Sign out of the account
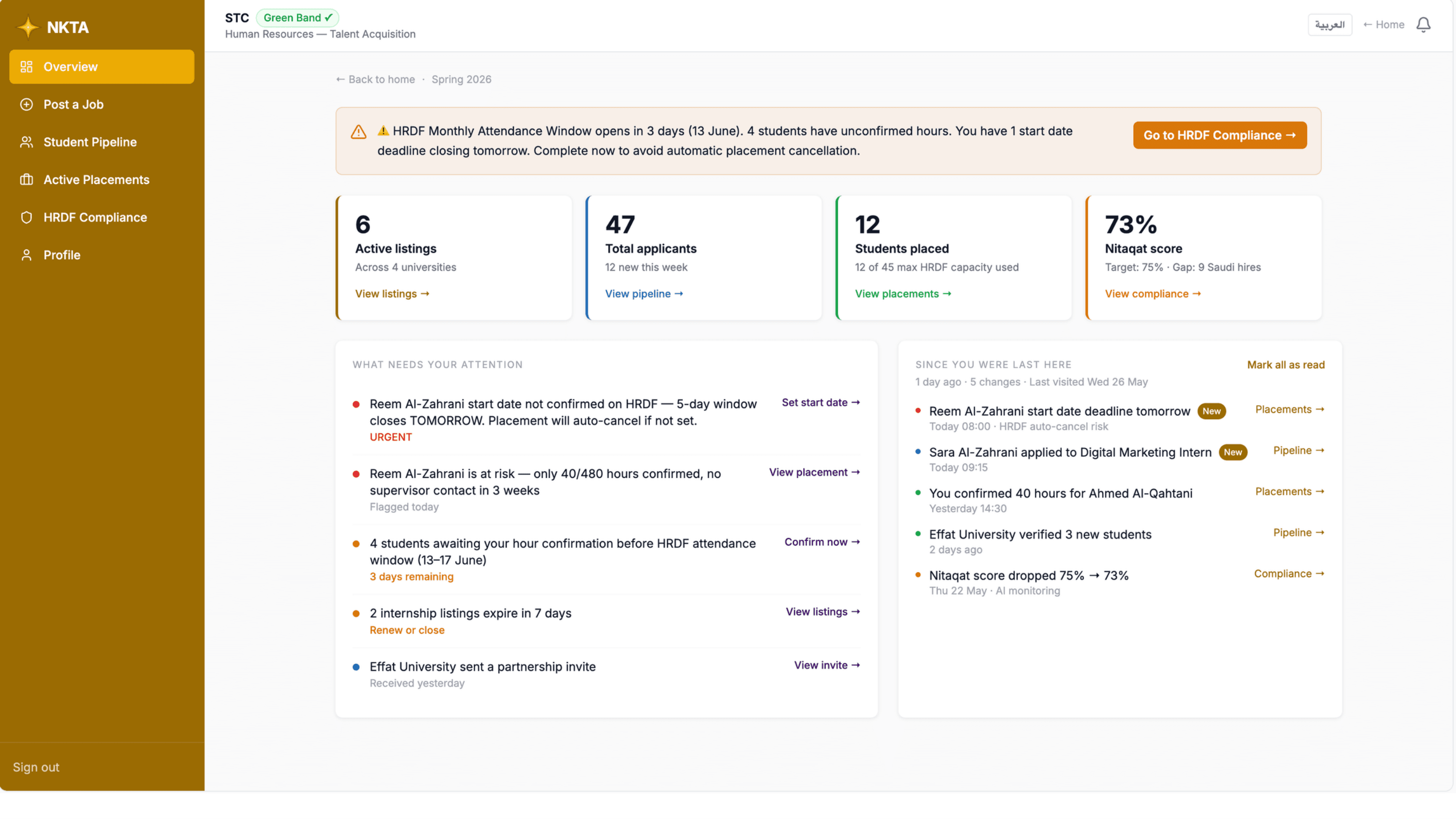 [x=36, y=767]
